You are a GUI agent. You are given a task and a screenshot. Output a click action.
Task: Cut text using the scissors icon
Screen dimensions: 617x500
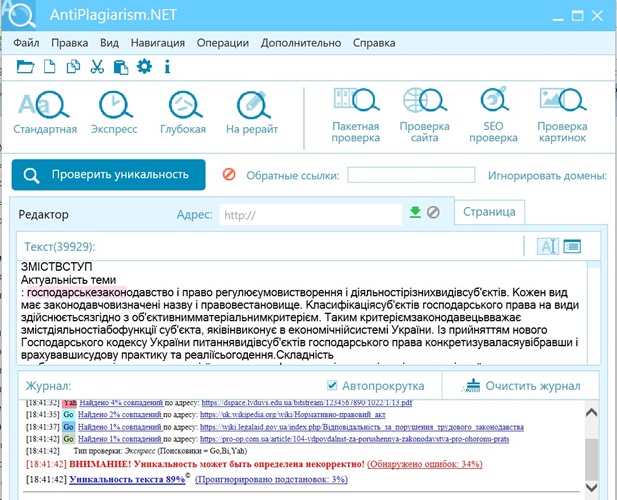tap(97, 66)
